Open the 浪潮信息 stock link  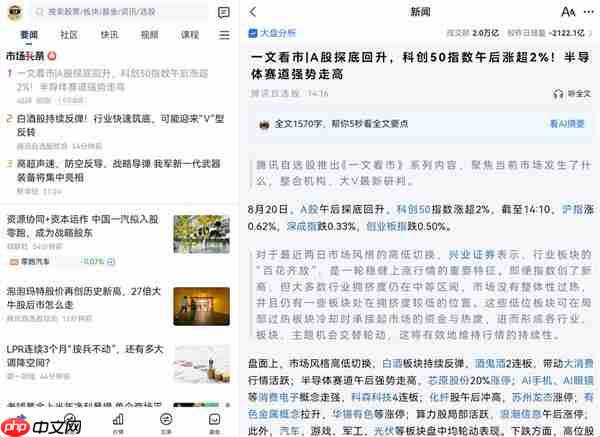[520, 414]
